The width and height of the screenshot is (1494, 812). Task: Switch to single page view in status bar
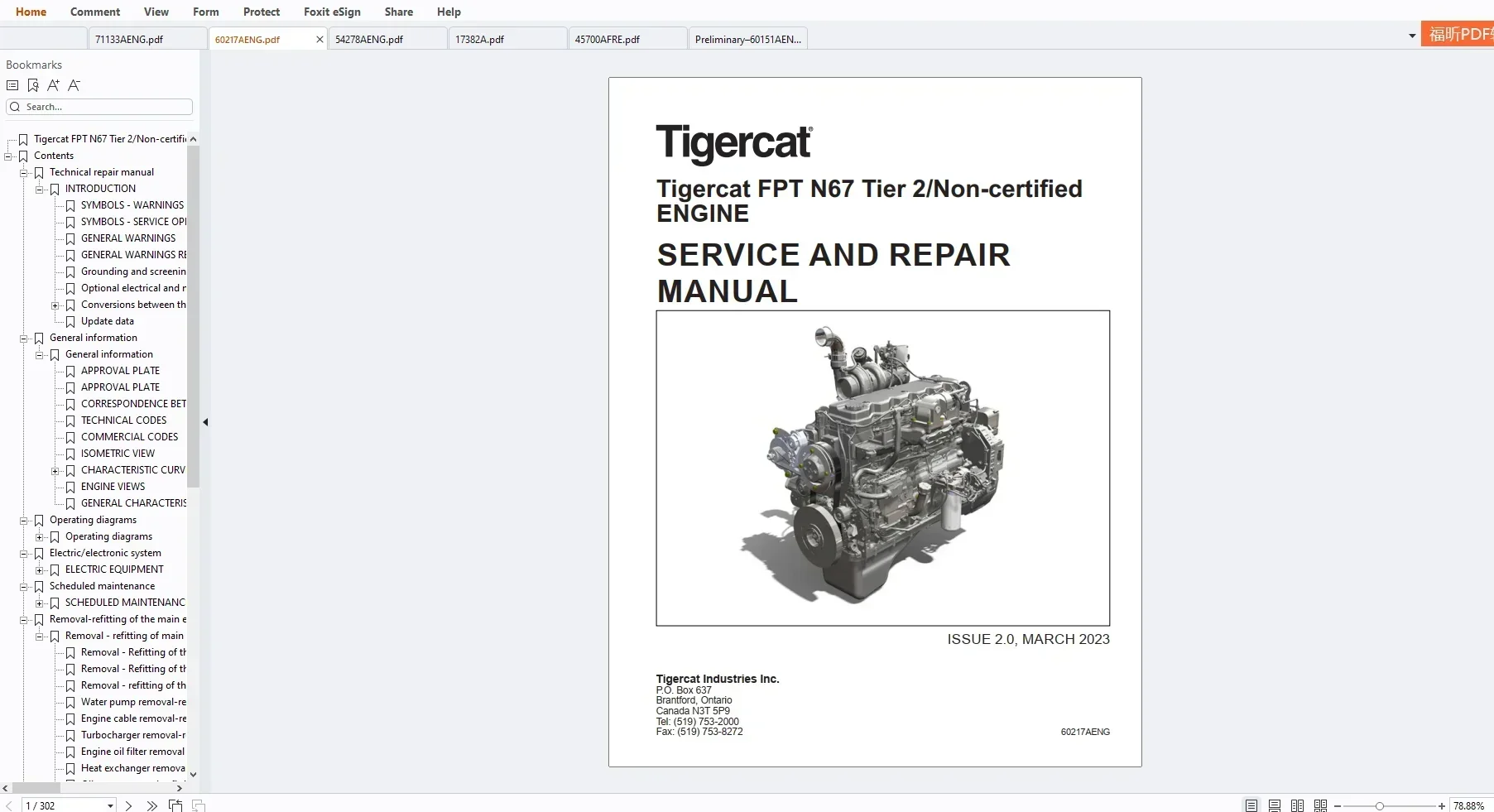point(1251,805)
